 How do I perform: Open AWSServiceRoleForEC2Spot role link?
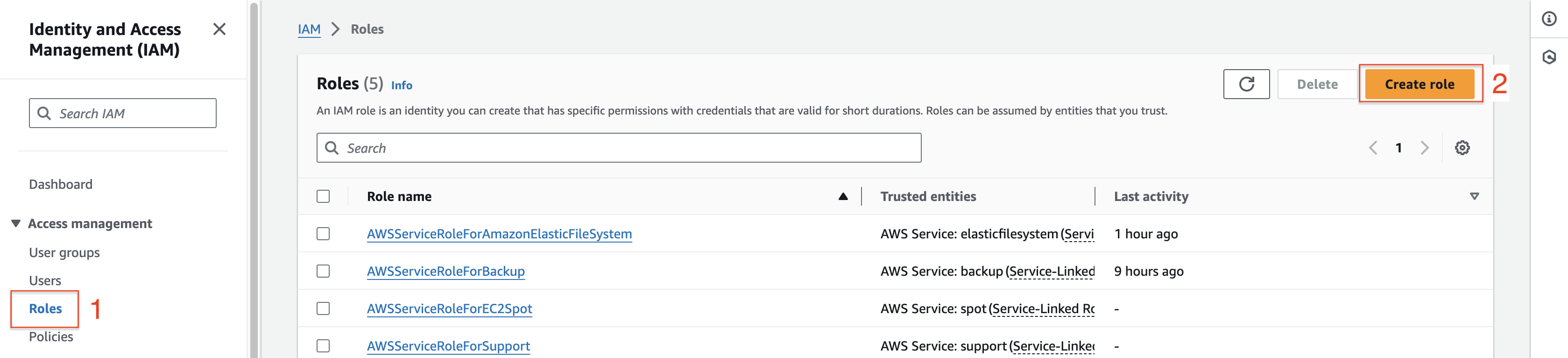click(x=449, y=308)
